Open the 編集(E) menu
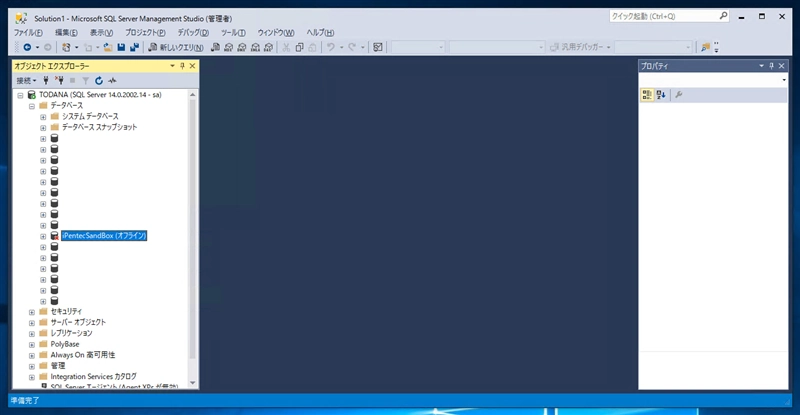The height and width of the screenshot is (415, 800). (x=66, y=33)
